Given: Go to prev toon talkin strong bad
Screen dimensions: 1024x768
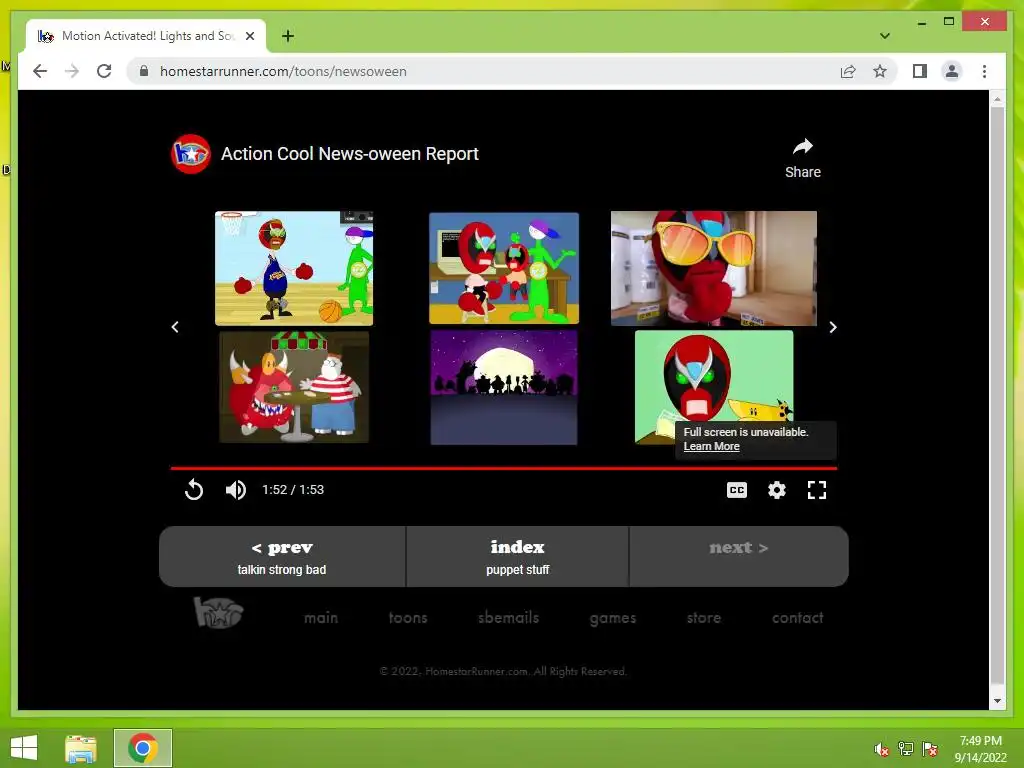Looking at the screenshot, I should coord(282,557).
